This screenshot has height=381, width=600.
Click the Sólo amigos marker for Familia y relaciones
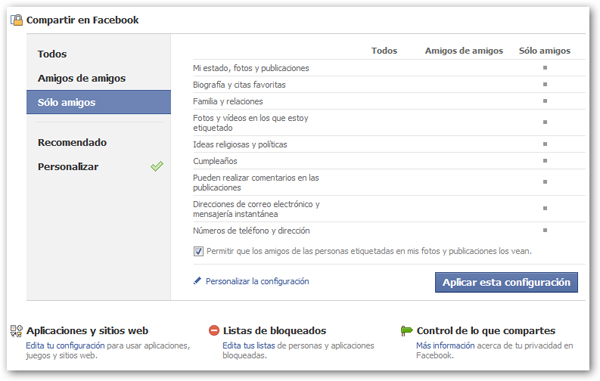click(545, 101)
